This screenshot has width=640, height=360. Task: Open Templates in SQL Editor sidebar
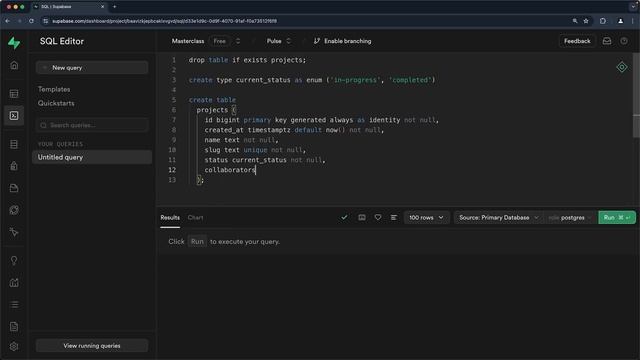[x=54, y=89]
